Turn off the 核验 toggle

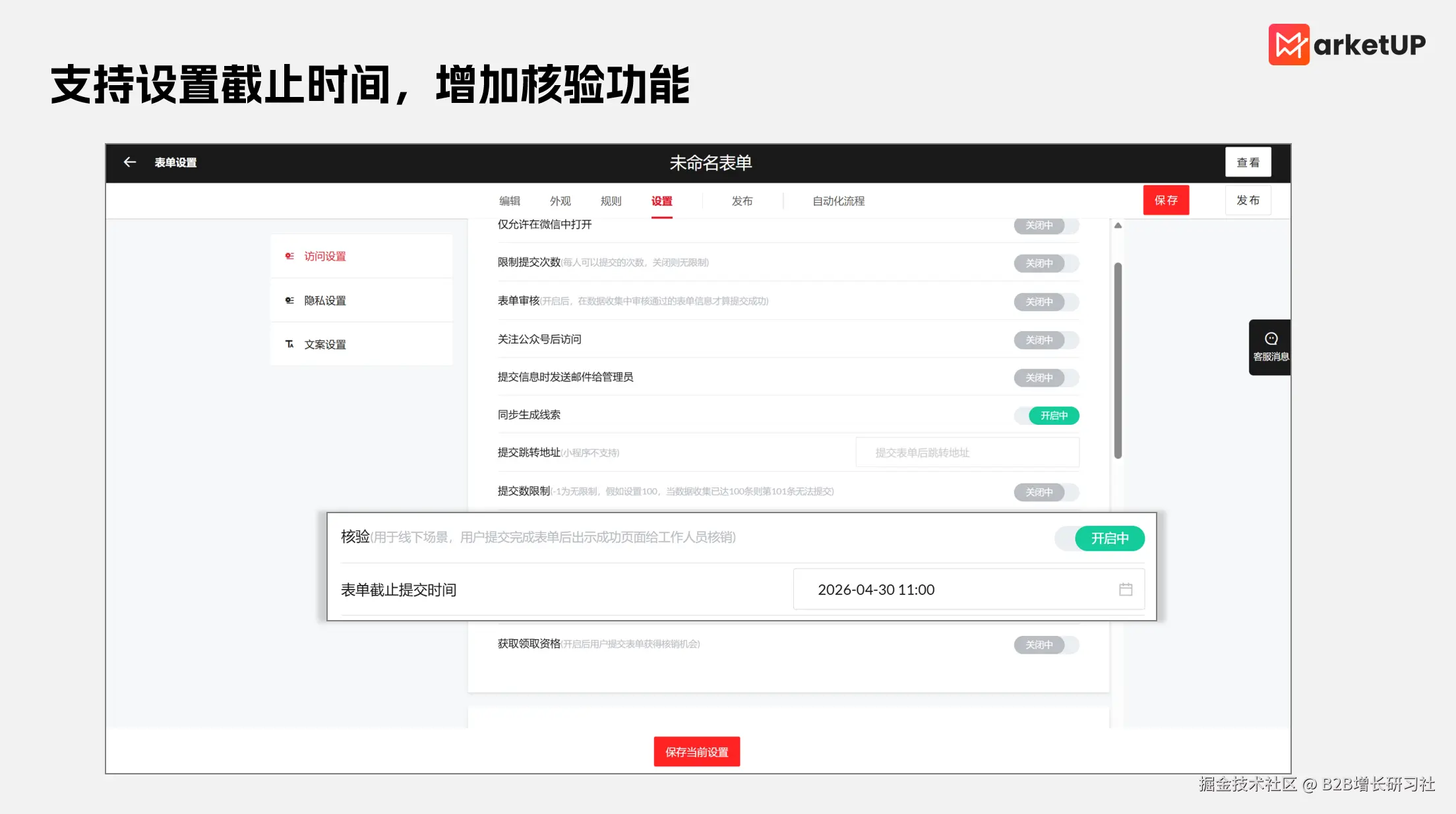click(x=1100, y=538)
